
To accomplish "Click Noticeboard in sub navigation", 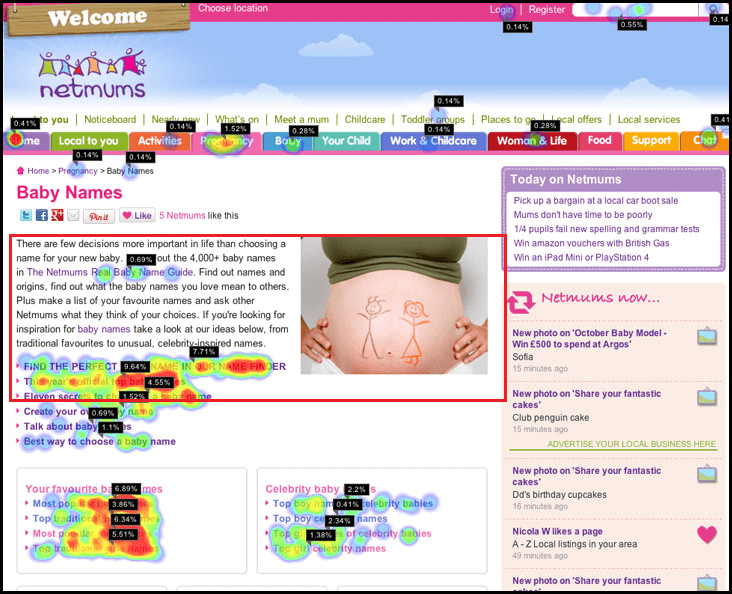I will pyautogui.click(x=110, y=120).
